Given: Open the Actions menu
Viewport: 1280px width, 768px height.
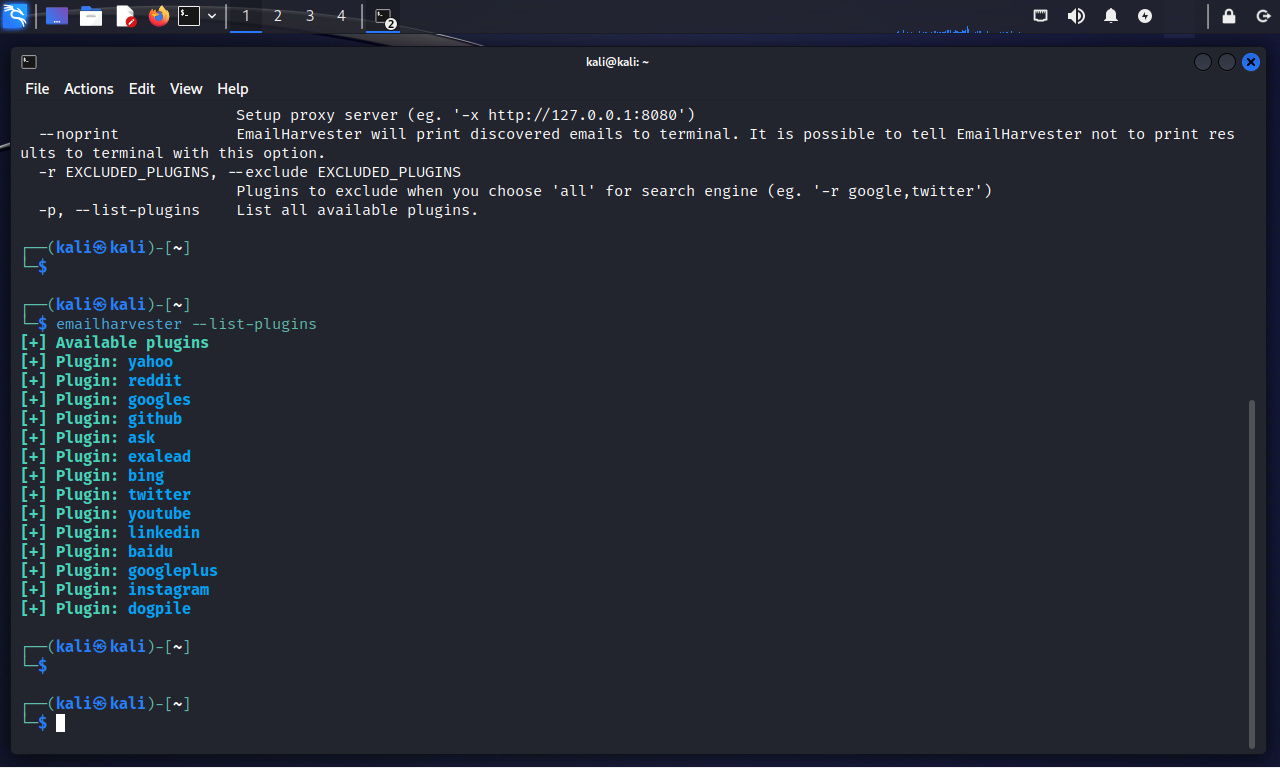Looking at the screenshot, I should tap(89, 89).
